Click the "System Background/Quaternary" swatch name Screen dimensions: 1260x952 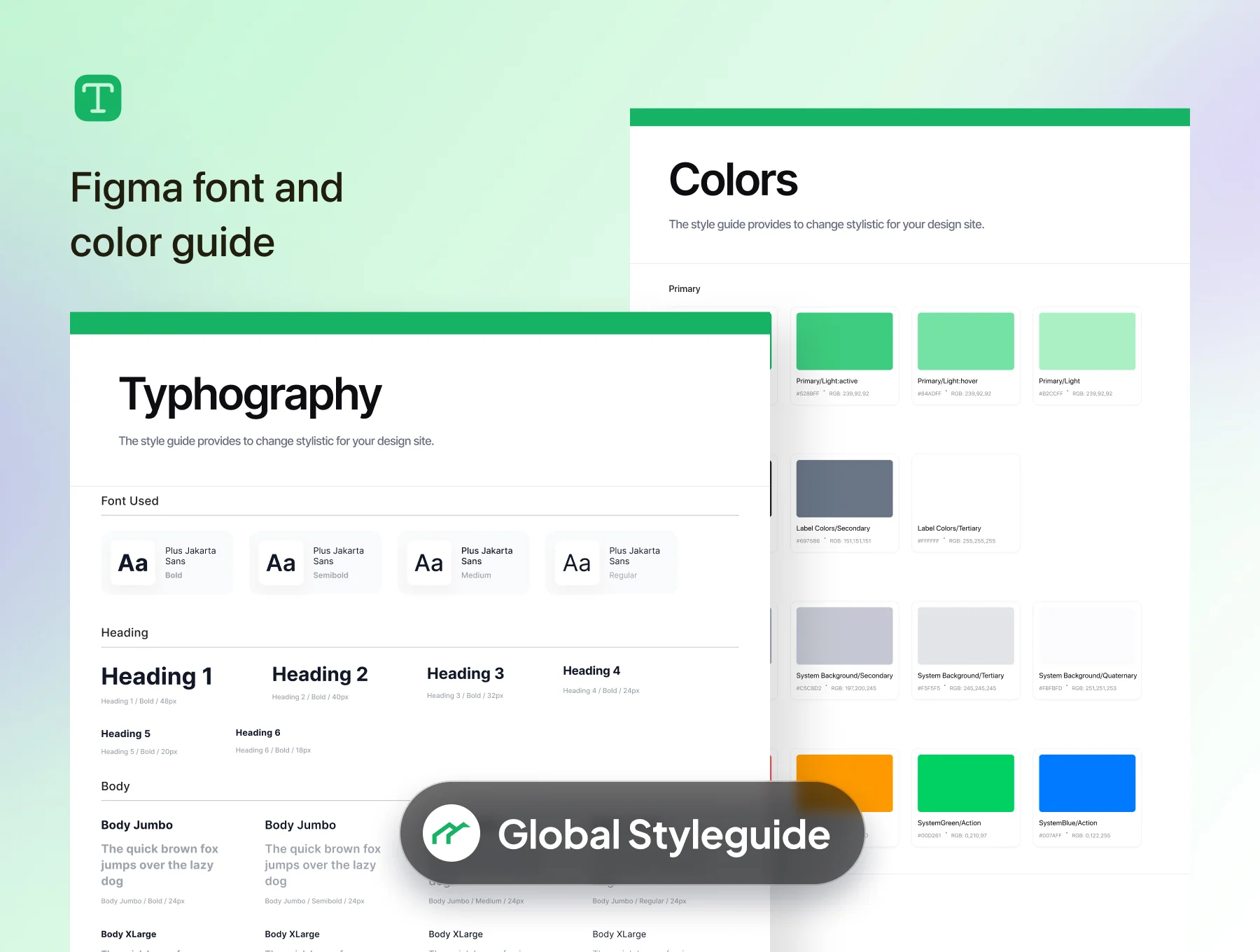(x=1088, y=675)
